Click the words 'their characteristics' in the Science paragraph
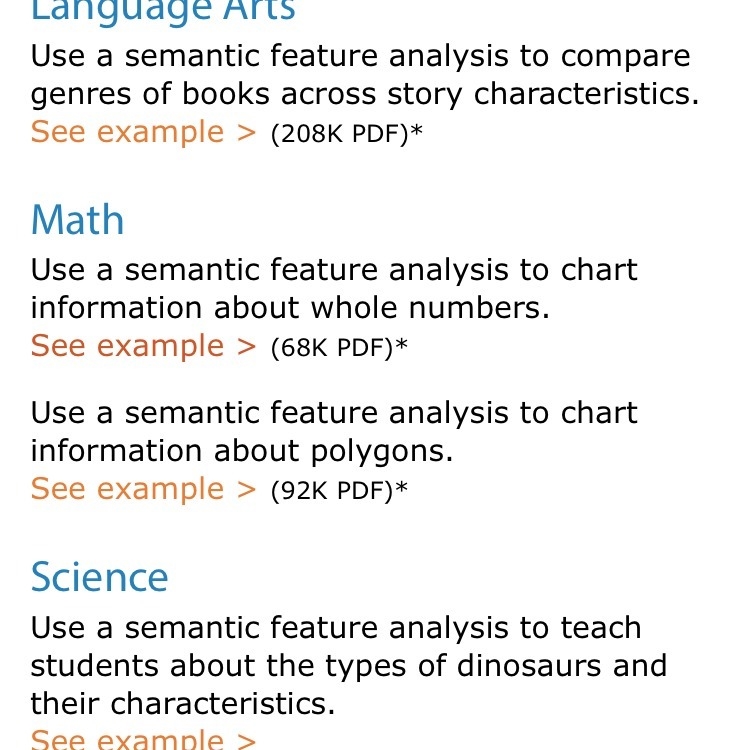The height and width of the screenshot is (750, 750). (x=183, y=703)
